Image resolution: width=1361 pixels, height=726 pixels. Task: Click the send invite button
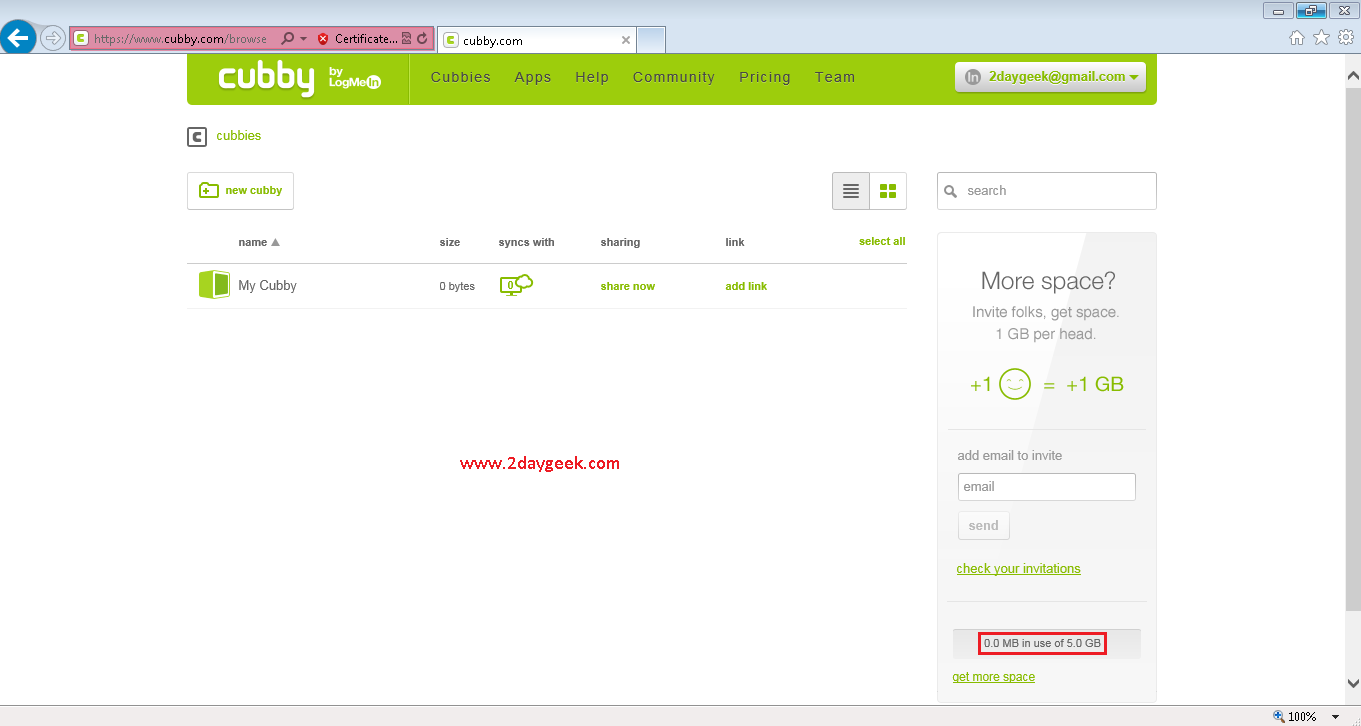[x=984, y=526]
